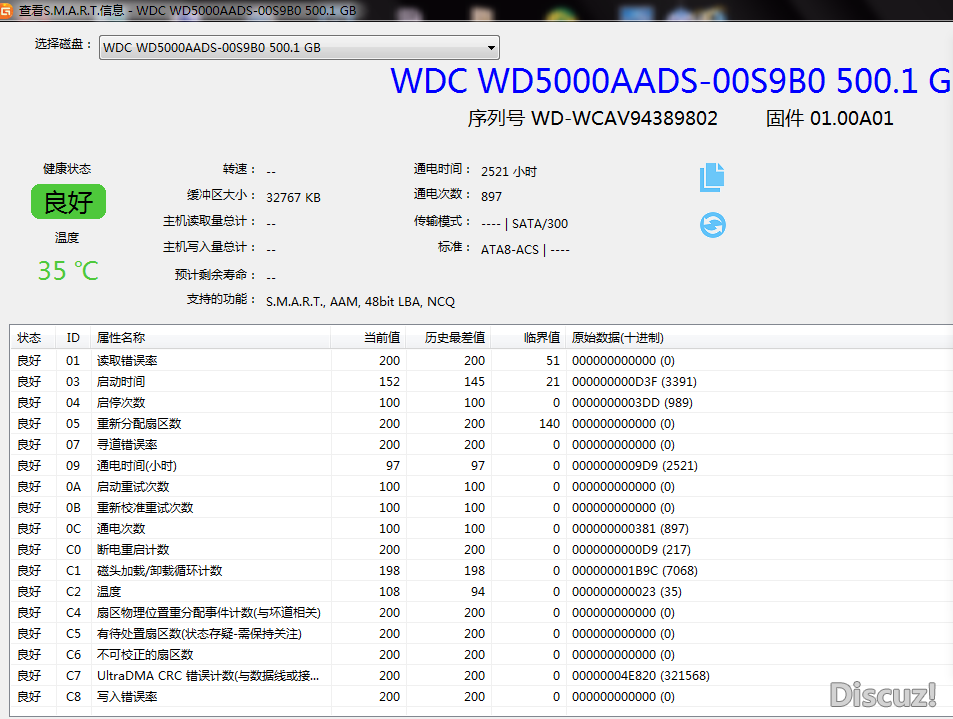Select the 断电重启计数 row

pos(481,549)
